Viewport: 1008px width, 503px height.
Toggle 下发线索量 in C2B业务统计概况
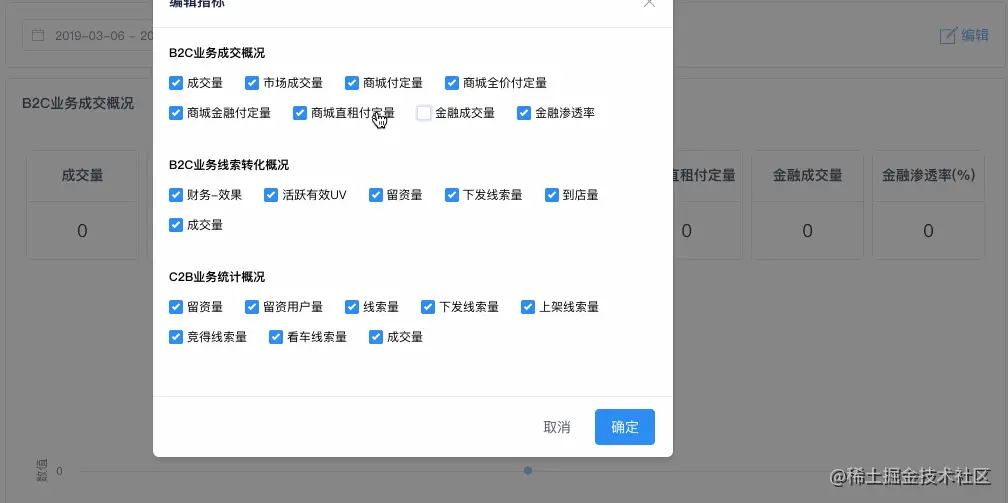428,307
